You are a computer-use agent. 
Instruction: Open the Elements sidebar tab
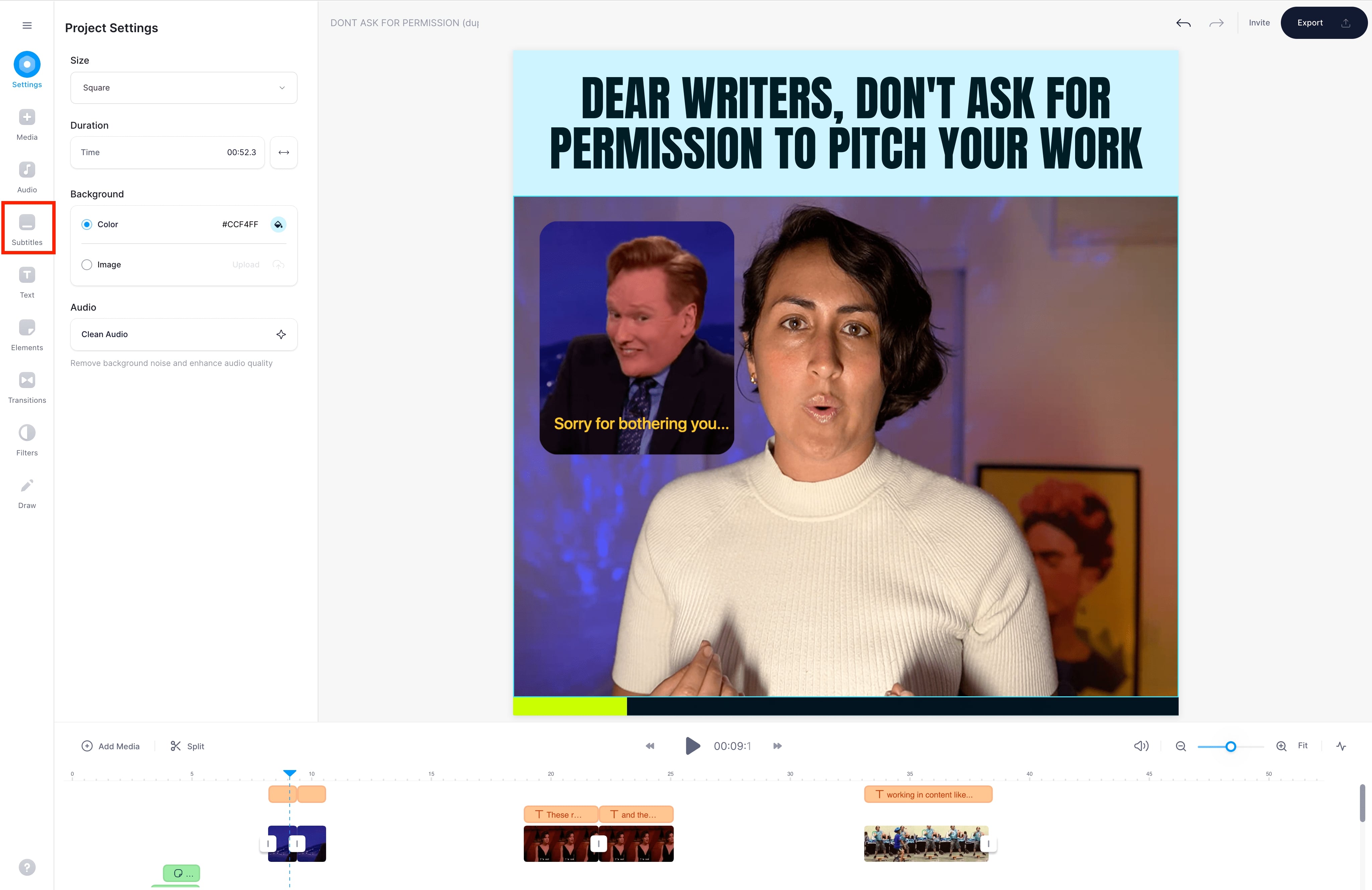point(26,335)
